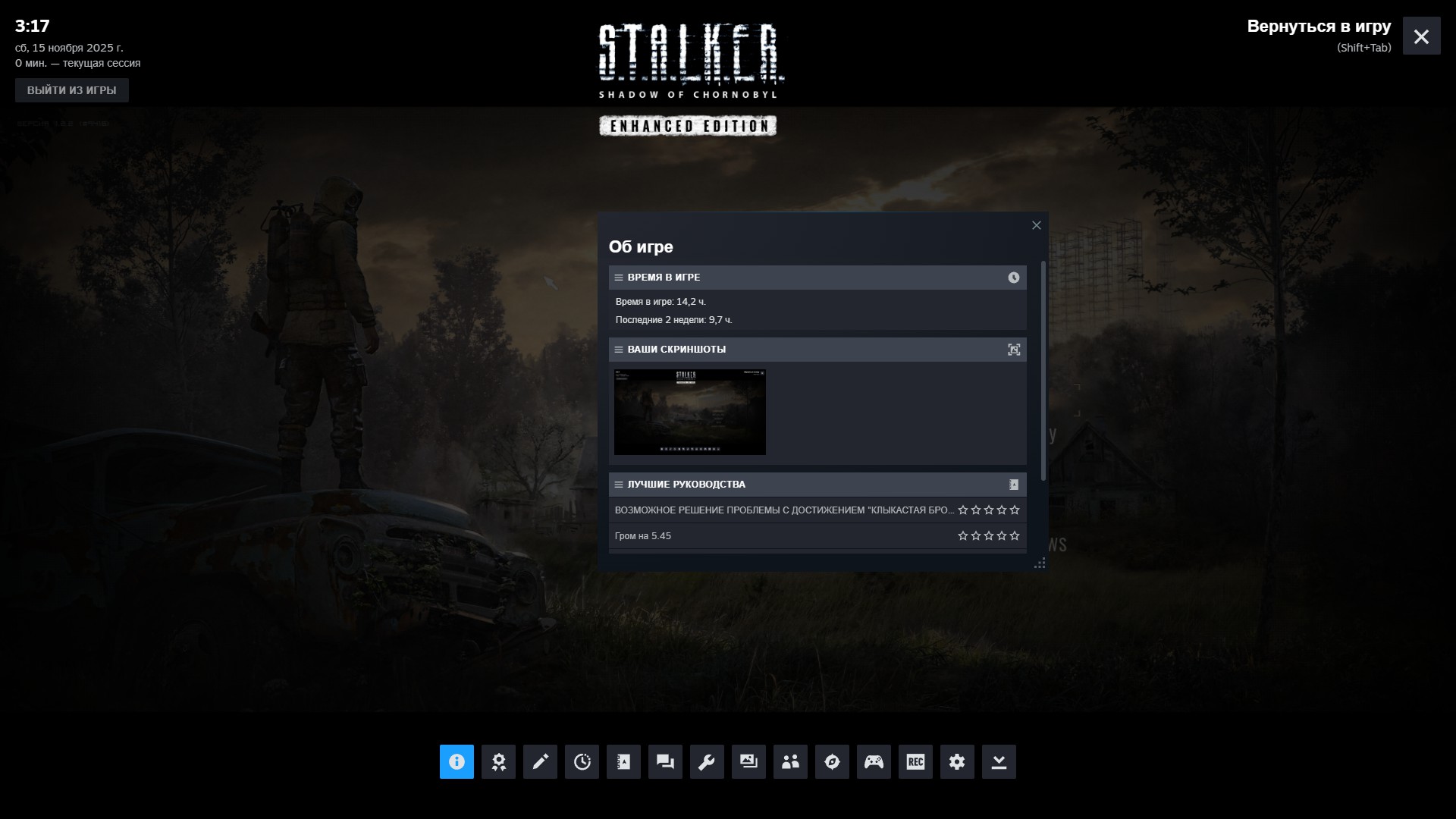This screenshot has width=1456, height=819.
Task: Open the web browser compass icon
Action: tap(832, 761)
